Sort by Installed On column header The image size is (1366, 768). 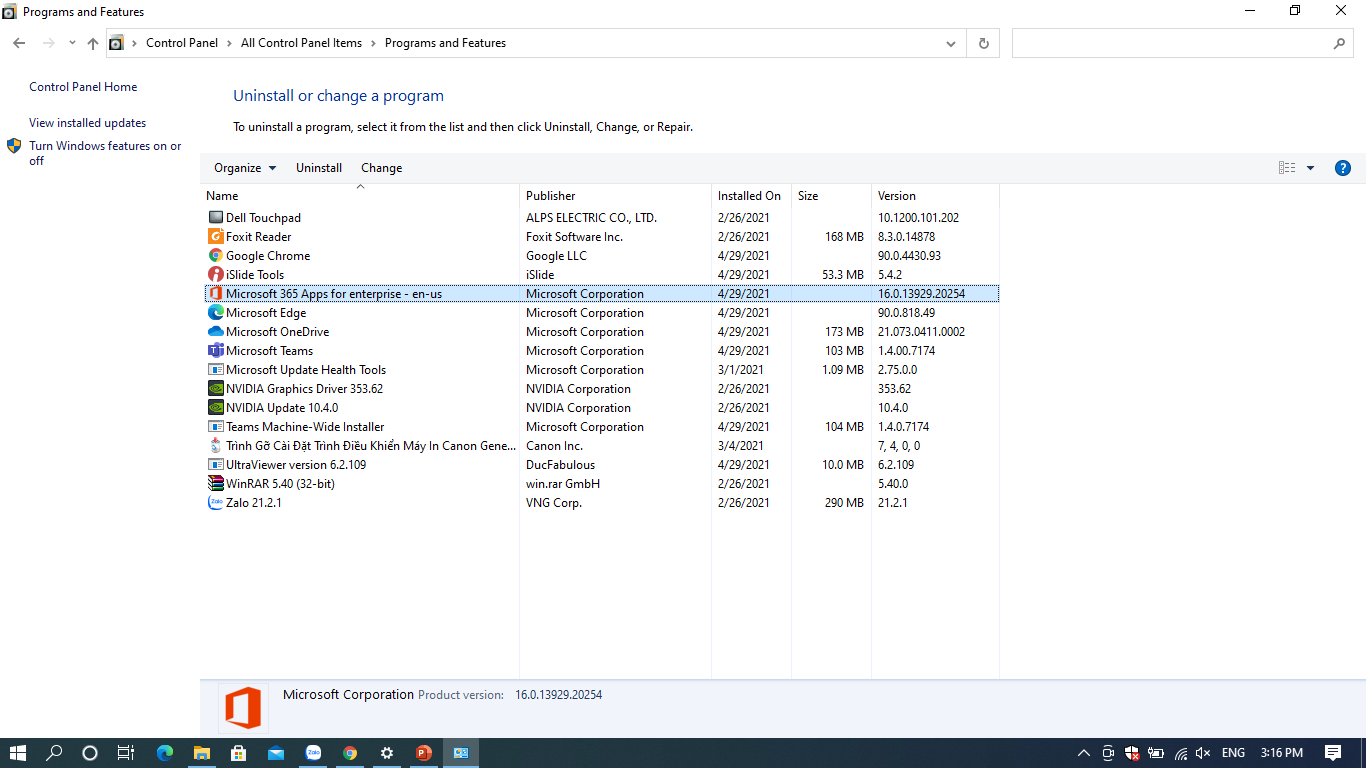(x=751, y=196)
